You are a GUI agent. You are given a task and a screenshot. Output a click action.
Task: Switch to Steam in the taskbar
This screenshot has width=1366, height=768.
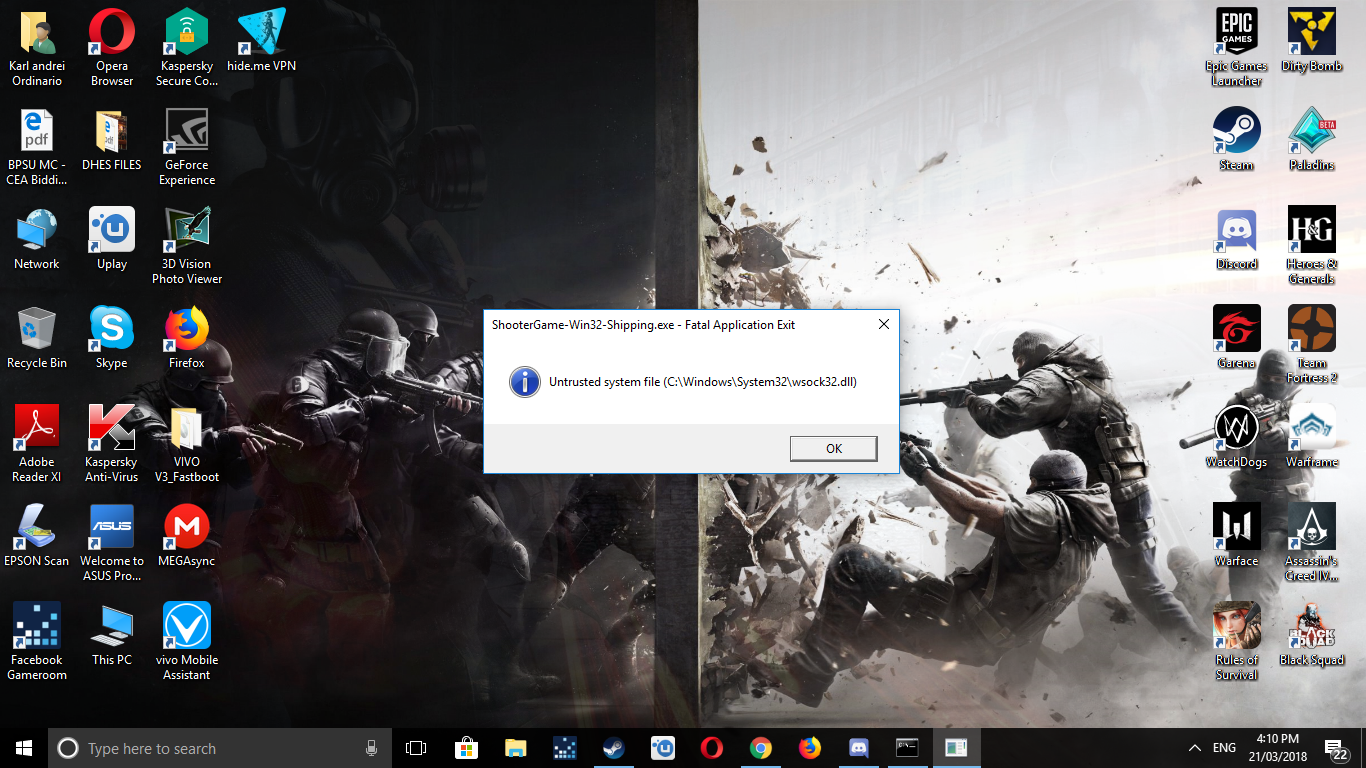(x=613, y=748)
